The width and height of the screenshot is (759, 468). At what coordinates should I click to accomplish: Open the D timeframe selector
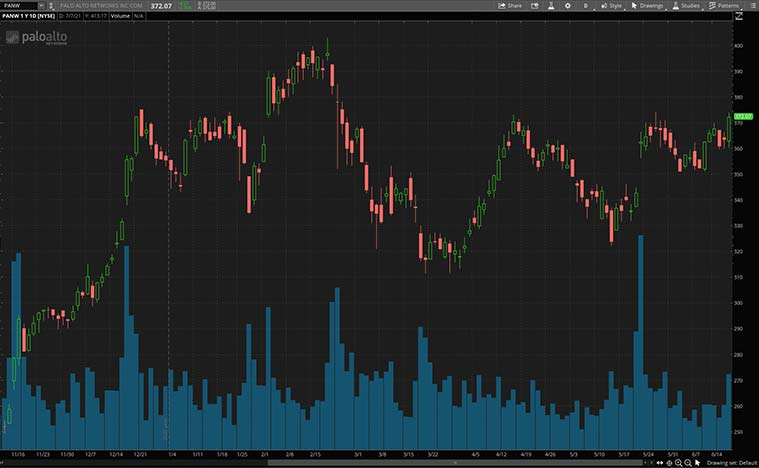click(586, 6)
